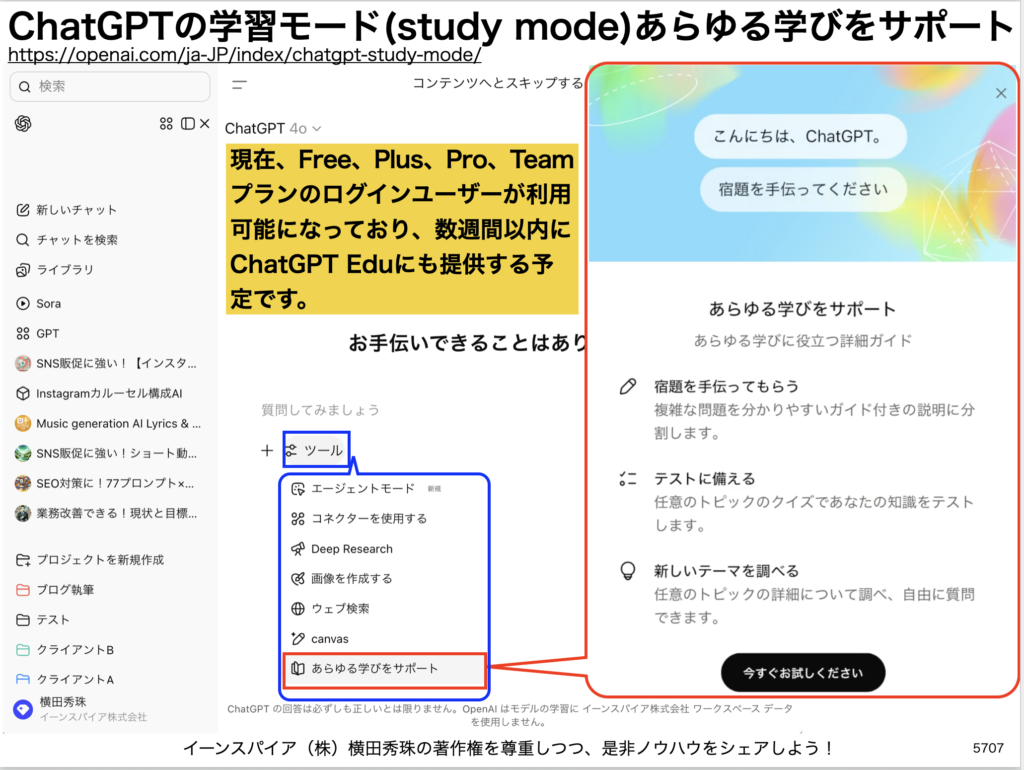1024x770 pixels.
Task: Click the plus attach button
Action: [266, 451]
